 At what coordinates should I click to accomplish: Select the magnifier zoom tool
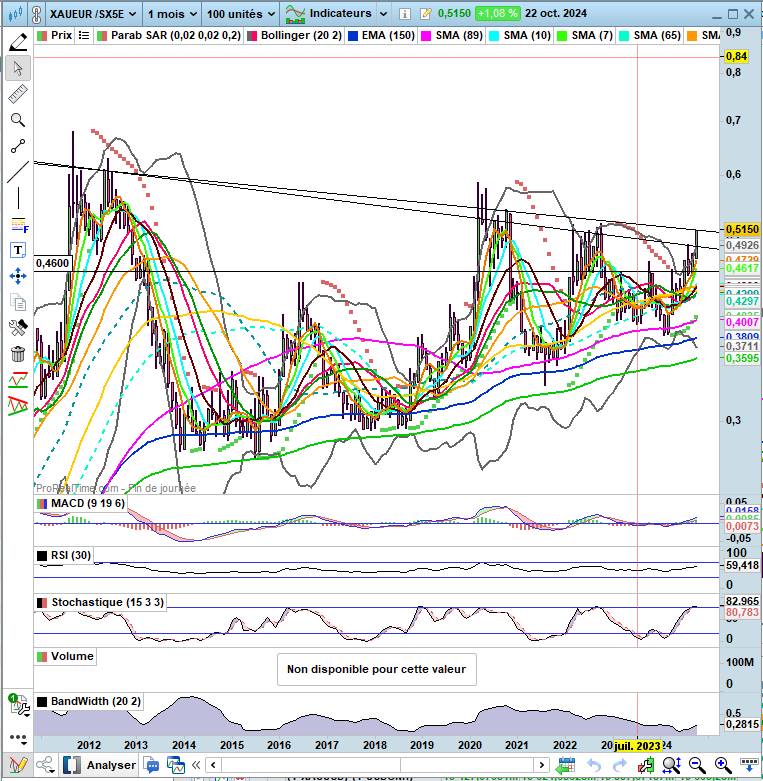[x=18, y=120]
